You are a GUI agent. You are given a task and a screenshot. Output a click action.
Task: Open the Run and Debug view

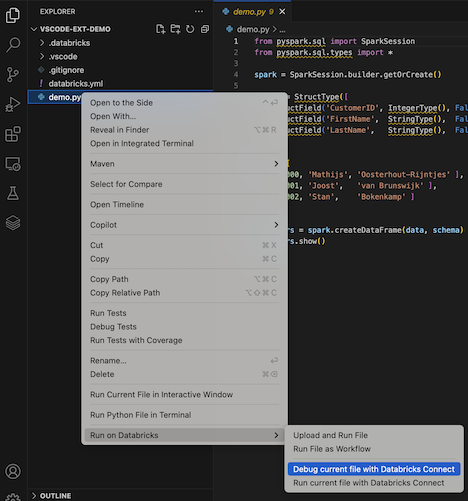[13, 104]
